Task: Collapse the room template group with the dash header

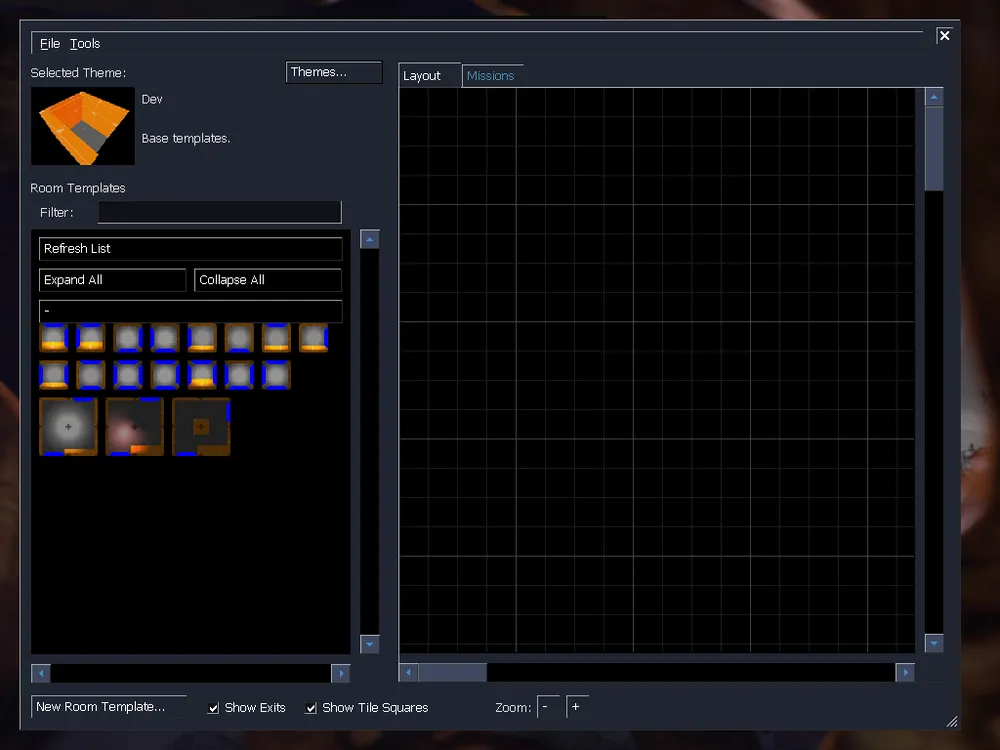Action: tap(190, 311)
